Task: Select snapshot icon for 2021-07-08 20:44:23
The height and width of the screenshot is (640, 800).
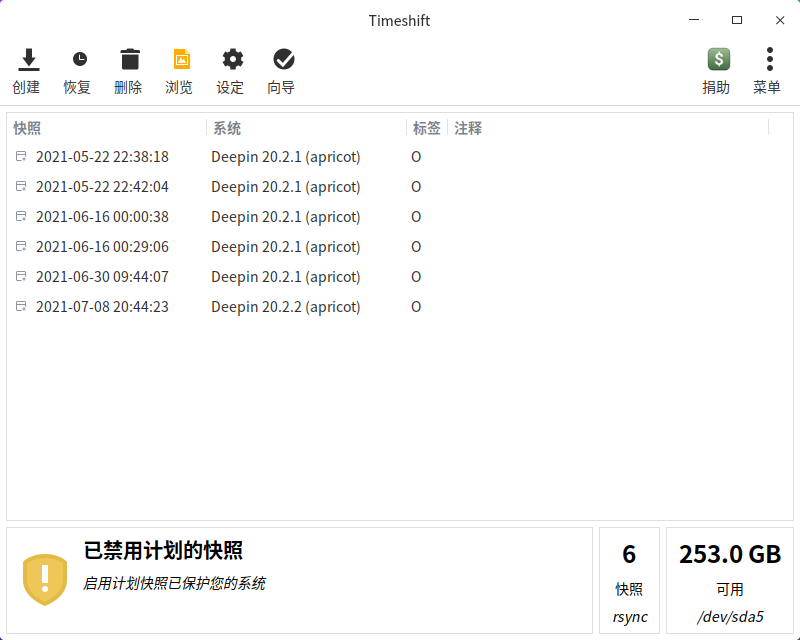Action: click(21, 306)
